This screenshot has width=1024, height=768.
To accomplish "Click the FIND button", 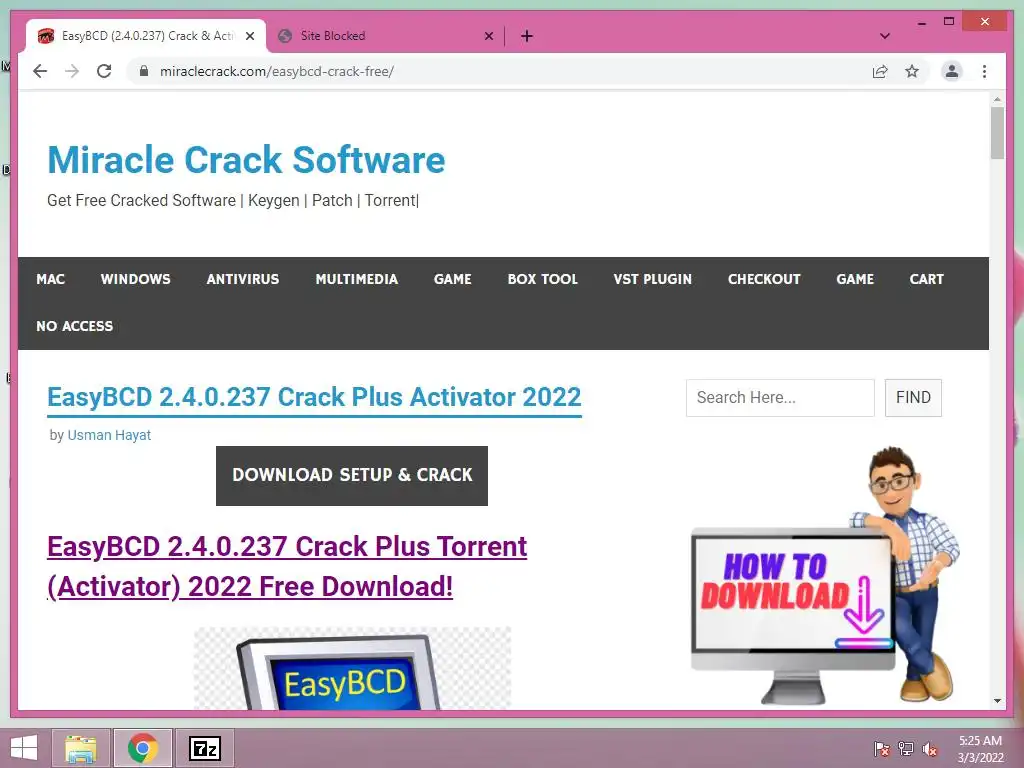I will pos(913,398).
